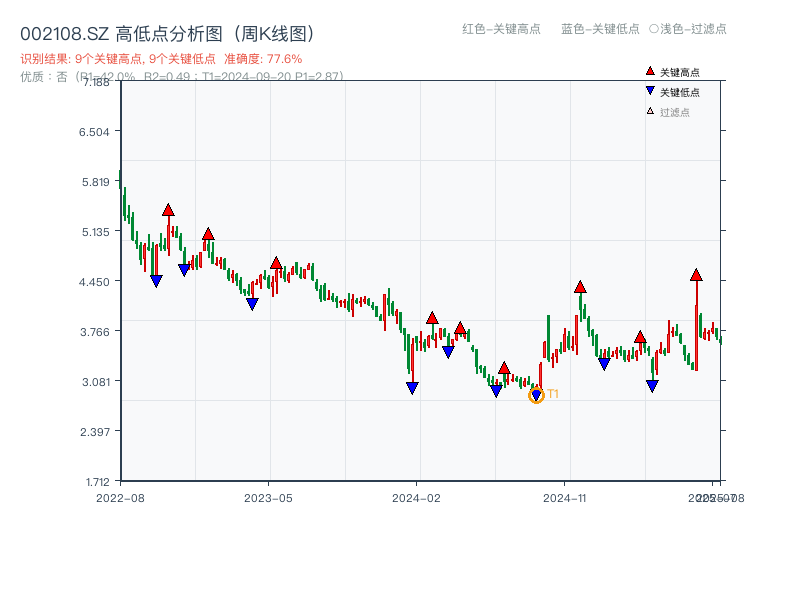The width and height of the screenshot is (800, 600).
Task: Select the blue key-low triangle after the 2024-11 peak
Action: [604, 364]
